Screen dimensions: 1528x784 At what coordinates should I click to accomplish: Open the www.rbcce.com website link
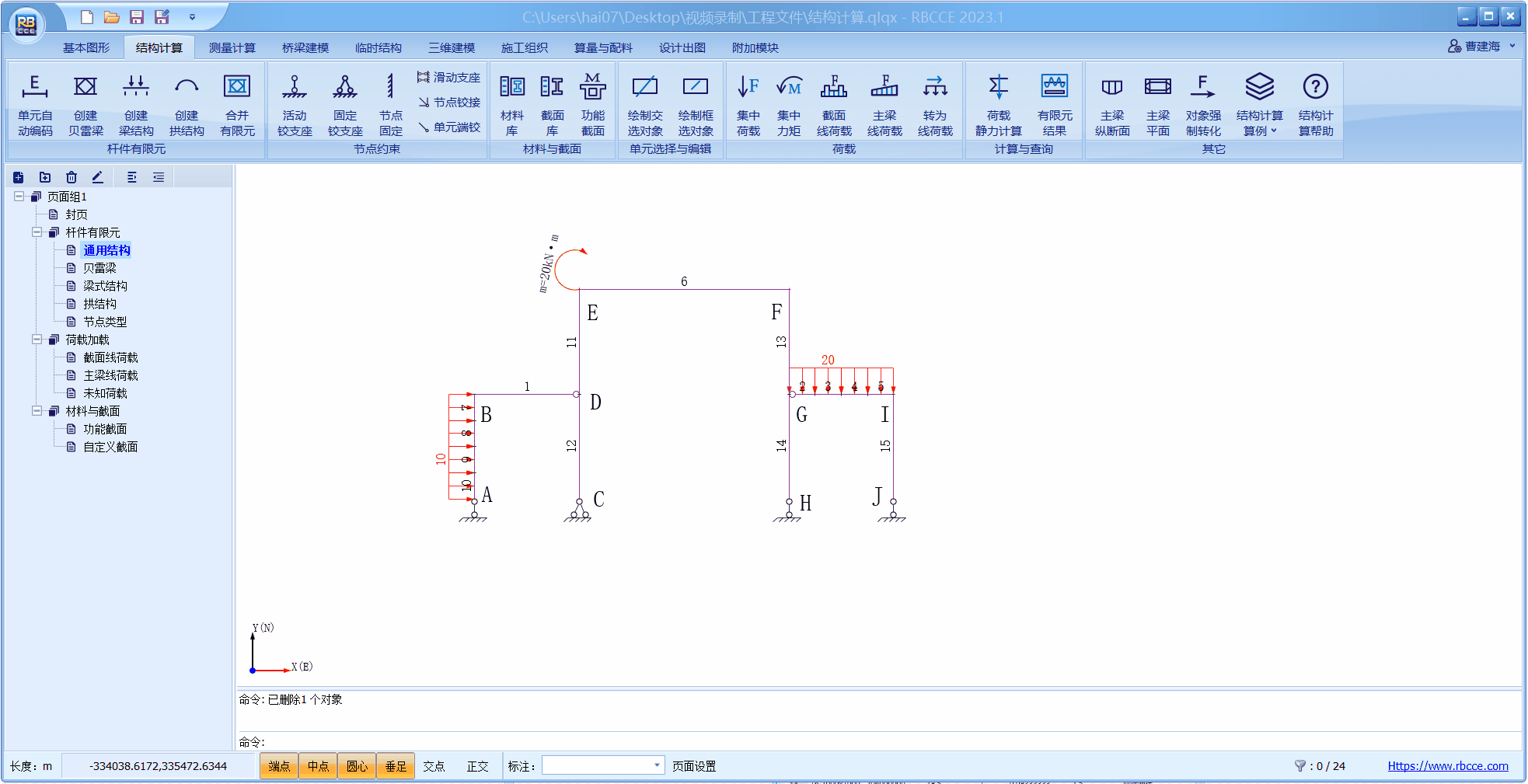[1447, 765]
